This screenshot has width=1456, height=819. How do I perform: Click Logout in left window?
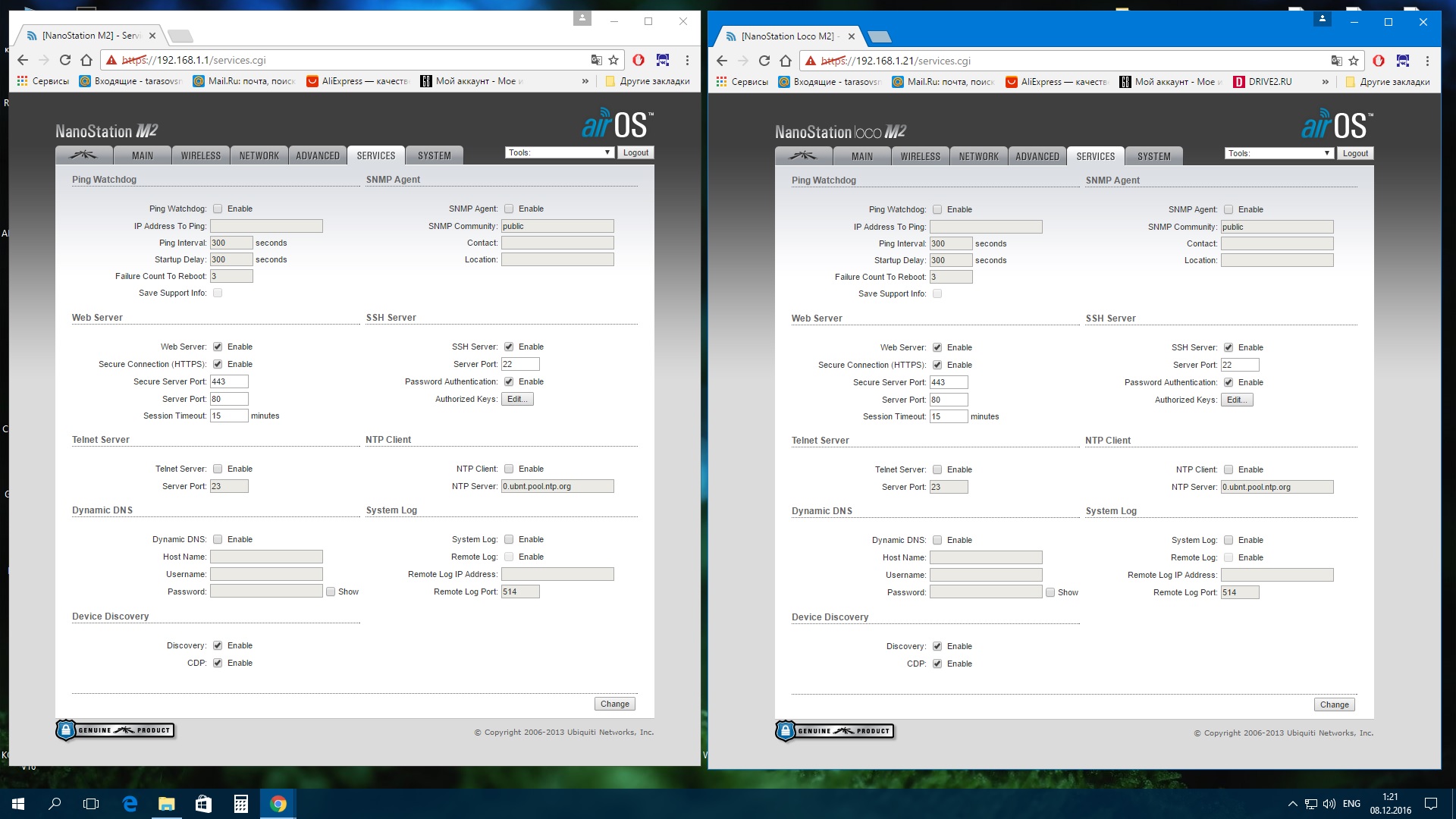point(635,152)
